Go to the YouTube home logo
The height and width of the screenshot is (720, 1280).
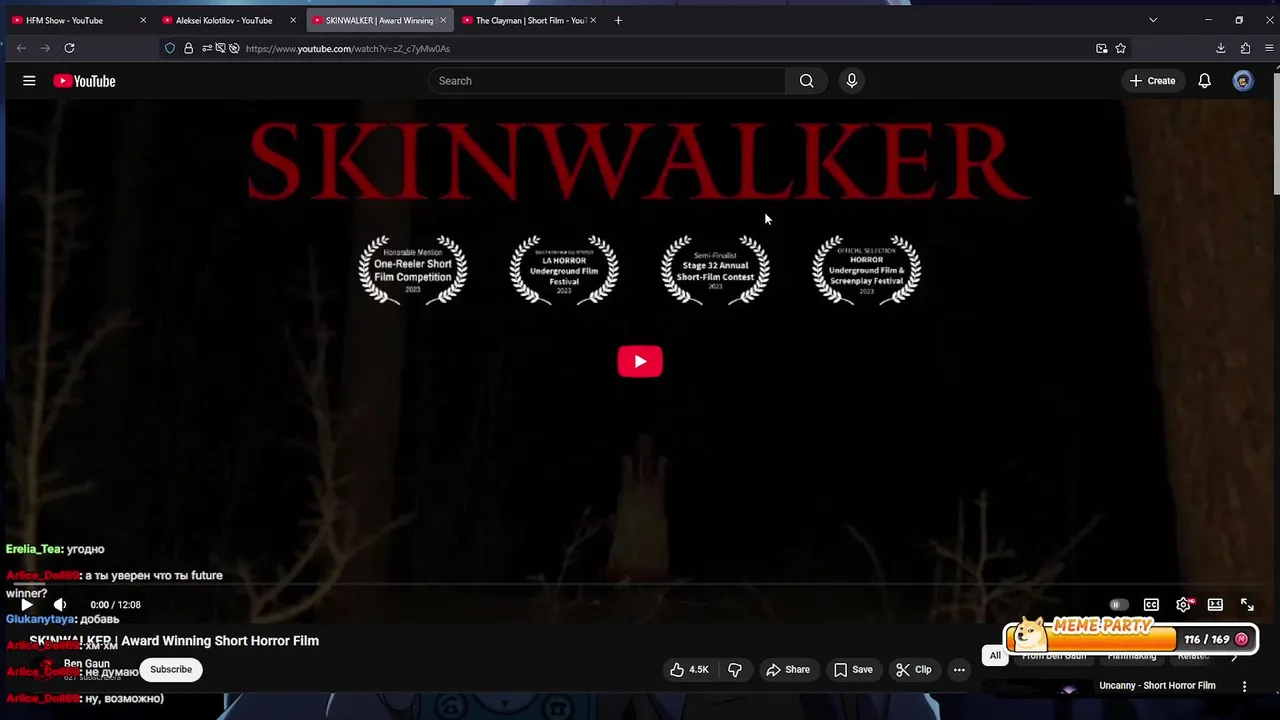[84, 81]
